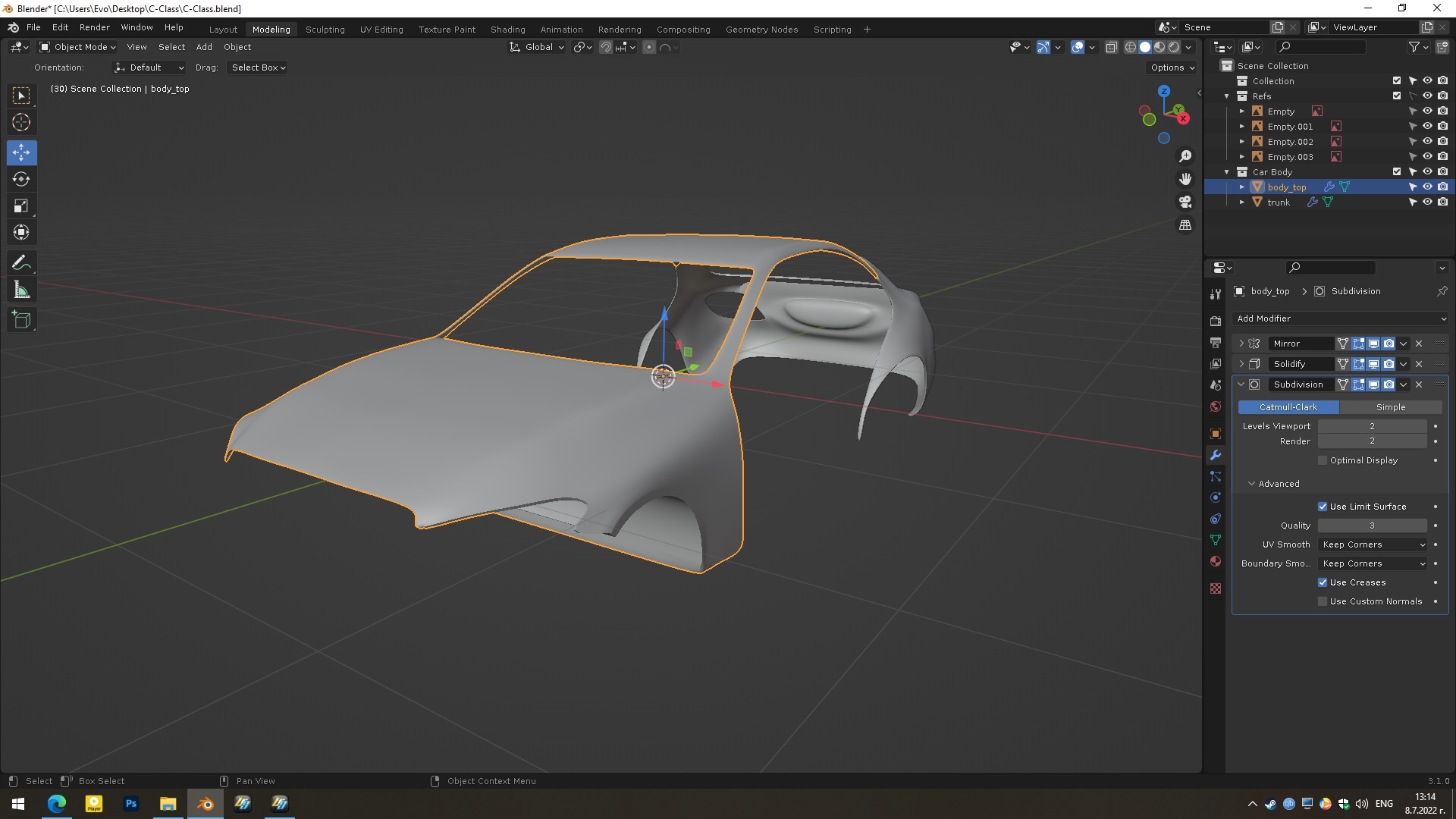Select the Annotate pencil tool
1456x819 pixels.
click(x=21, y=263)
